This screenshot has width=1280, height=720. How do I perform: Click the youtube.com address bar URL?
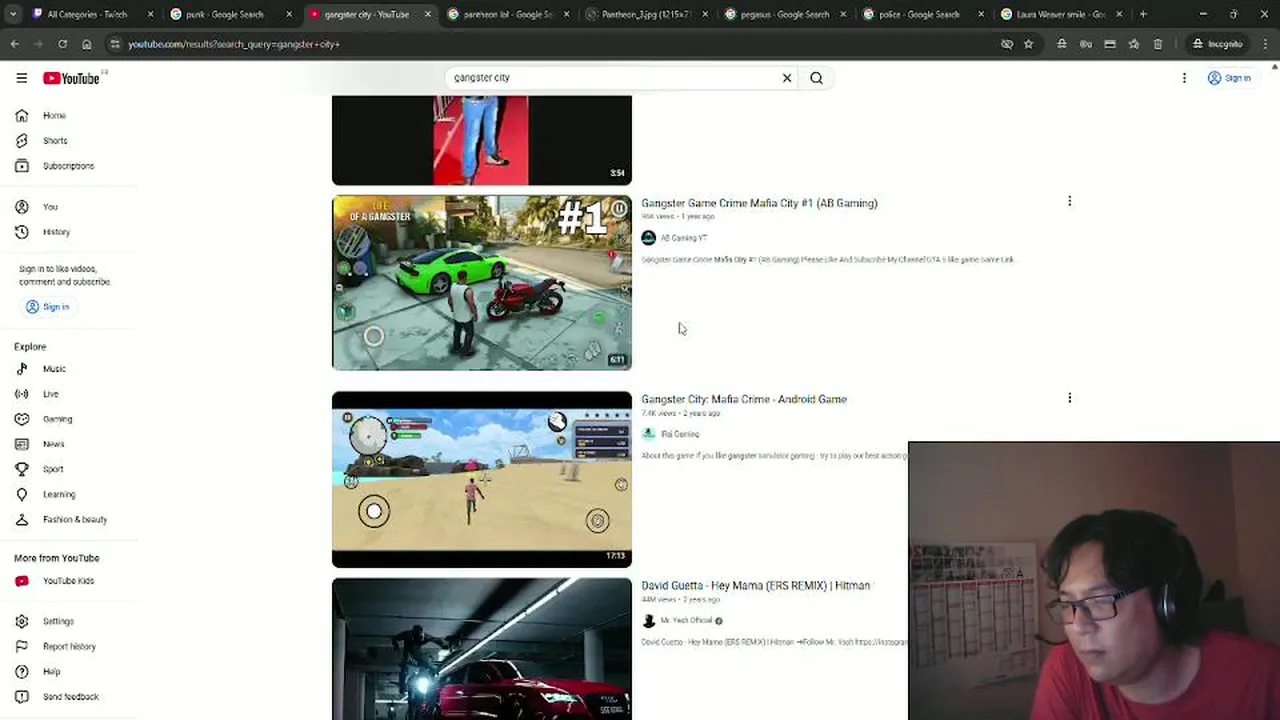point(234,44)
